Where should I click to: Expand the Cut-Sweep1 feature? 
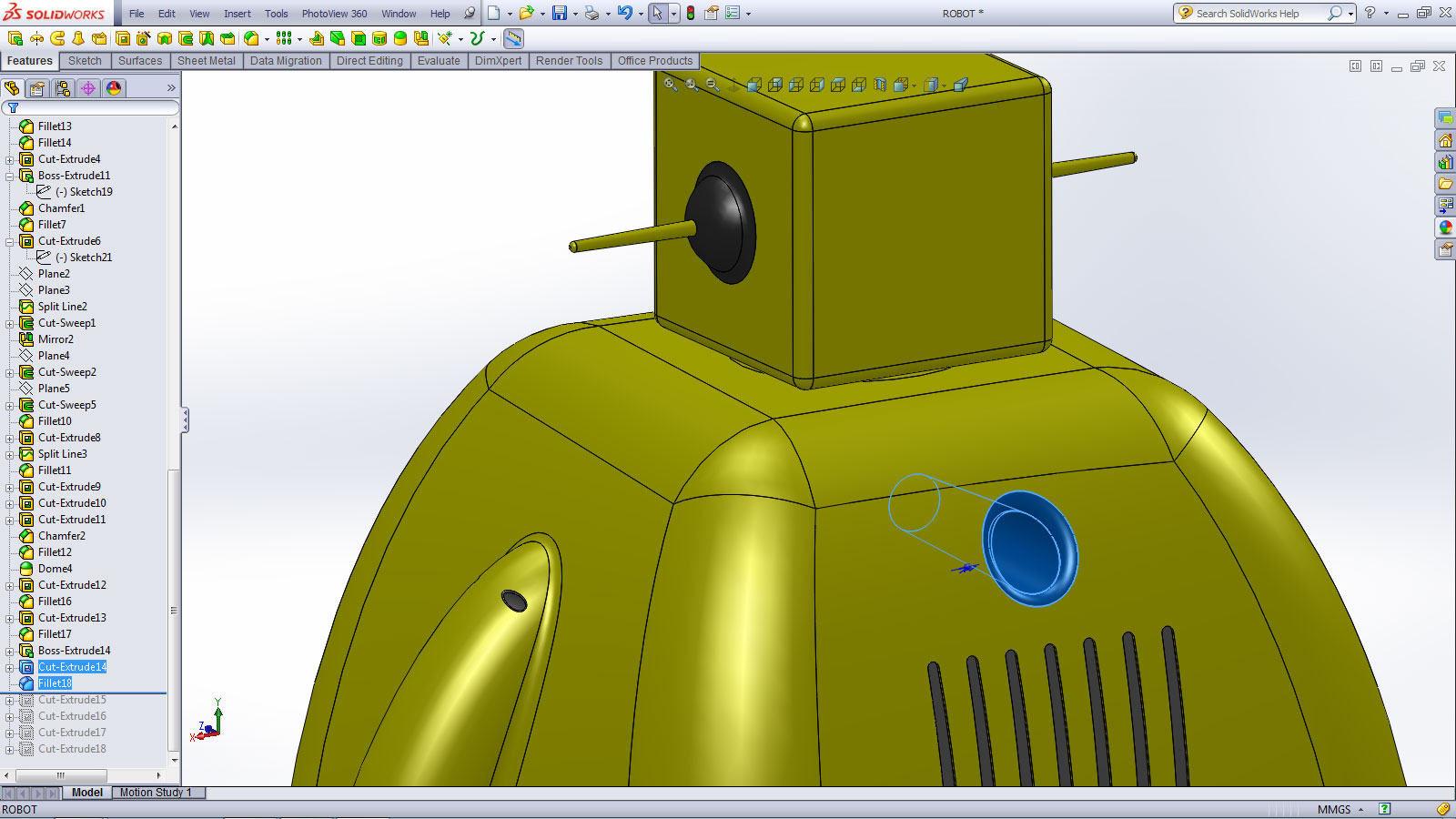point(10,323)
